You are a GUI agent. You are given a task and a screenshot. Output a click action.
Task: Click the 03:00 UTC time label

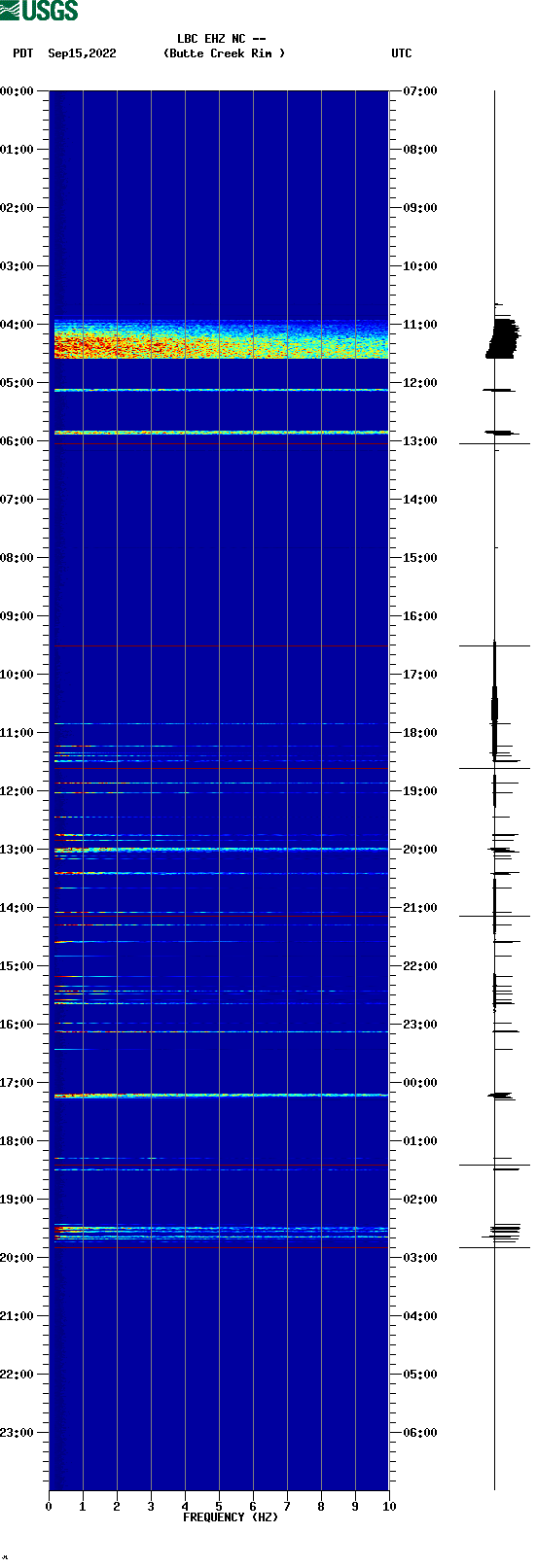420,1258
